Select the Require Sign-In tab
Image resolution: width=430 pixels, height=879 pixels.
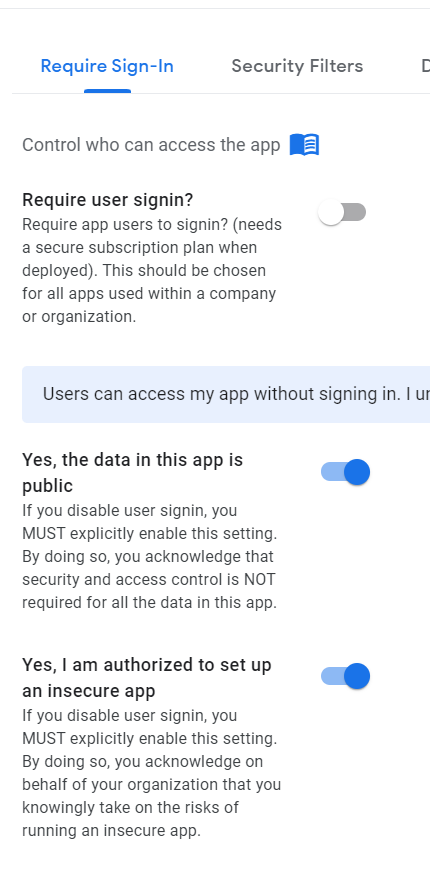pos(107,66)
